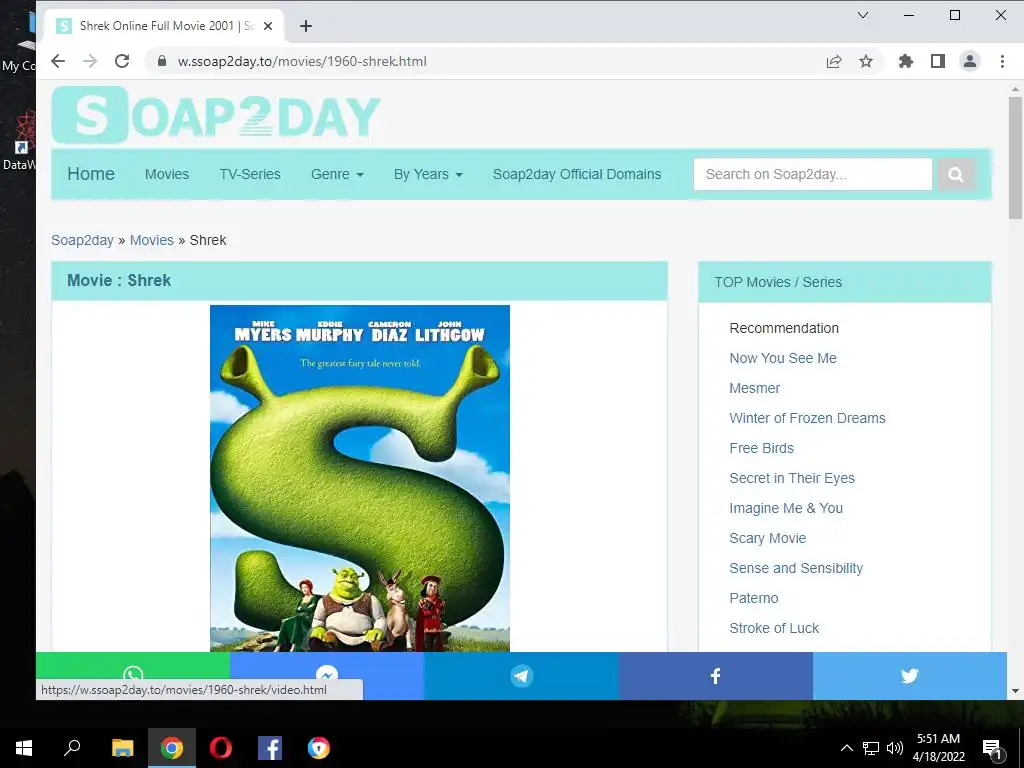Image resolution: width=1024 pixels, height=768 pixels.
Task: Toggle the Chrome side panel icon
Action: (x=938, y=61)
